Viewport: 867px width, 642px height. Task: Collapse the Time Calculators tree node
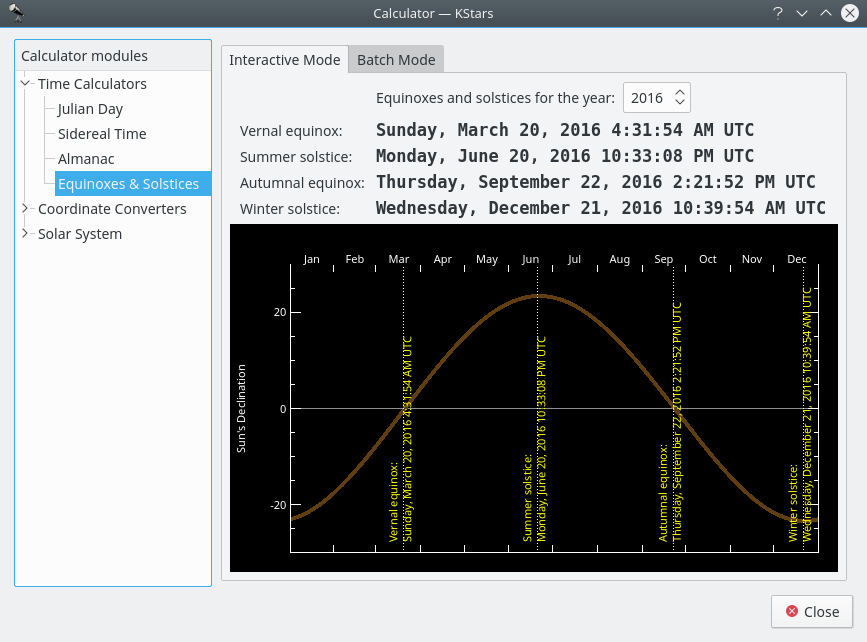click(26, 84)
